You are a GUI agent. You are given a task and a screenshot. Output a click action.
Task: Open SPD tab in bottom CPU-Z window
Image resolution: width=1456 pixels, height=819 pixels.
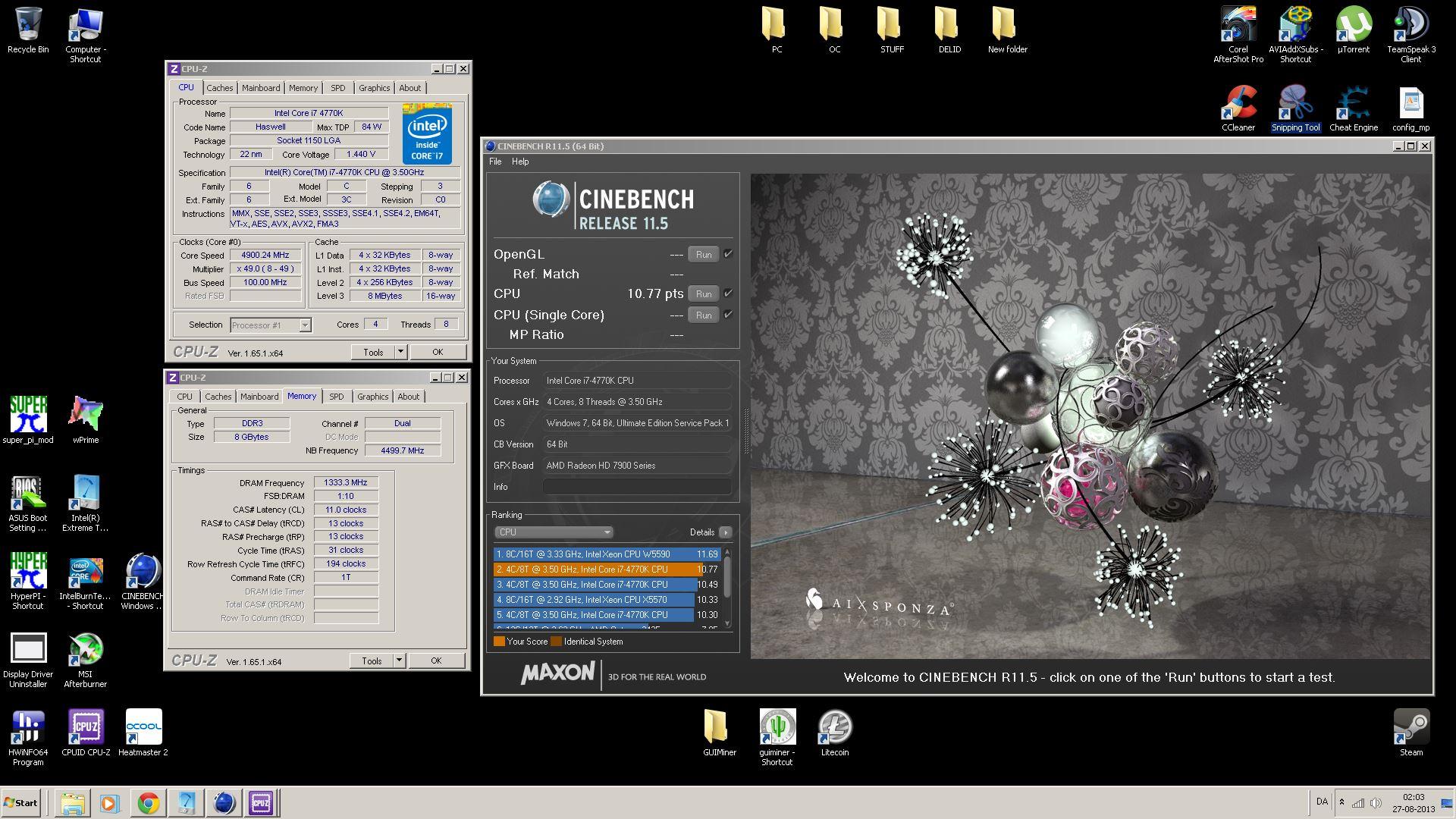(x=336, y=397)
